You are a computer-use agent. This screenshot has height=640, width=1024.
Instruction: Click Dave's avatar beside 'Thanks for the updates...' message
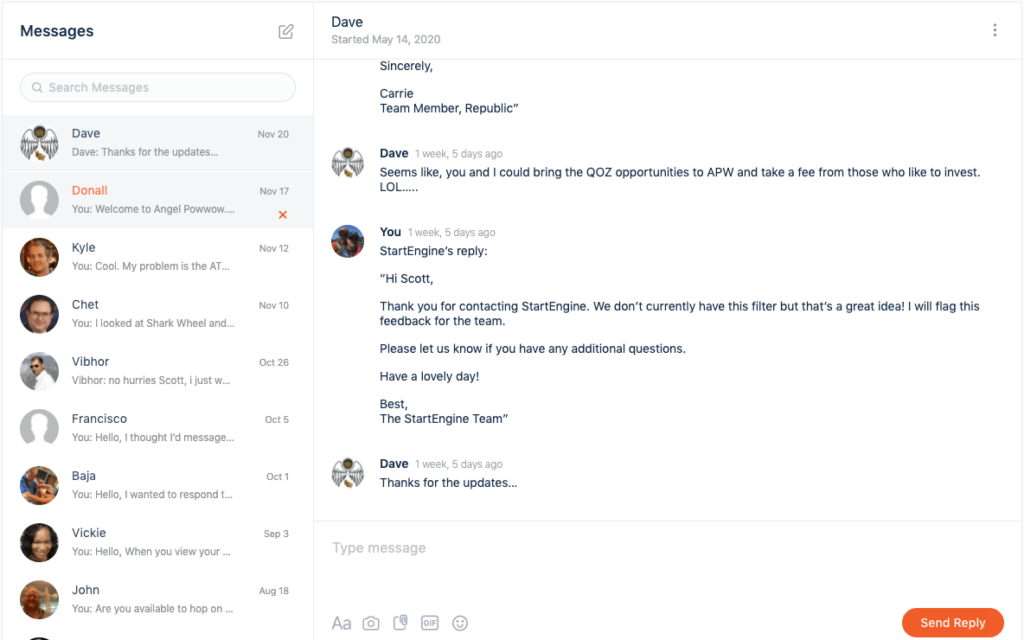click(347, 473)
